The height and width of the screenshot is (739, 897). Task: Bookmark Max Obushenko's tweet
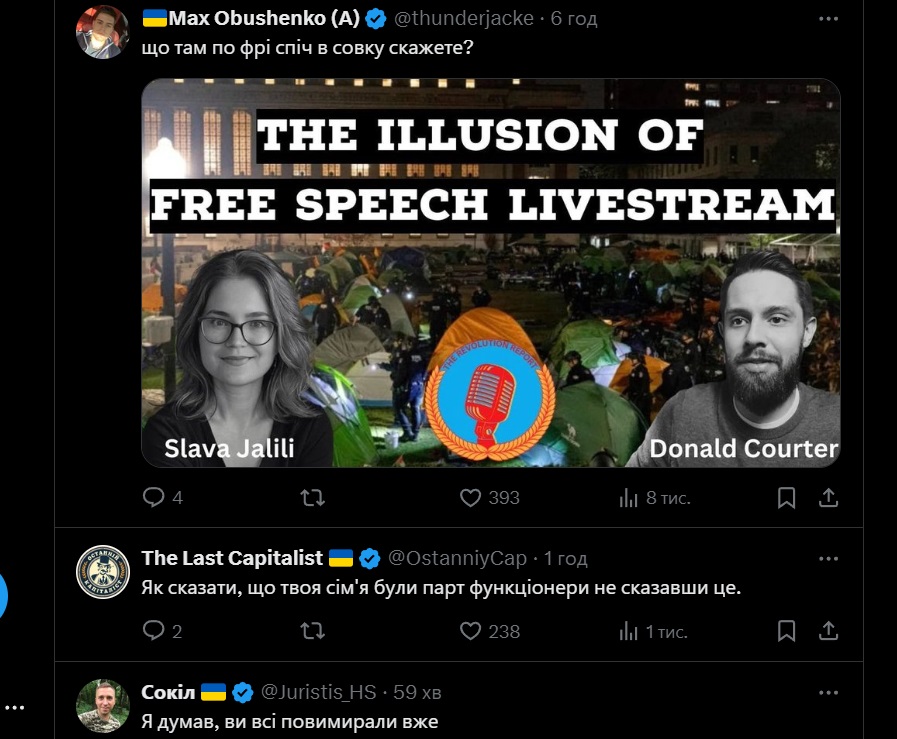(x=787, y=498)
